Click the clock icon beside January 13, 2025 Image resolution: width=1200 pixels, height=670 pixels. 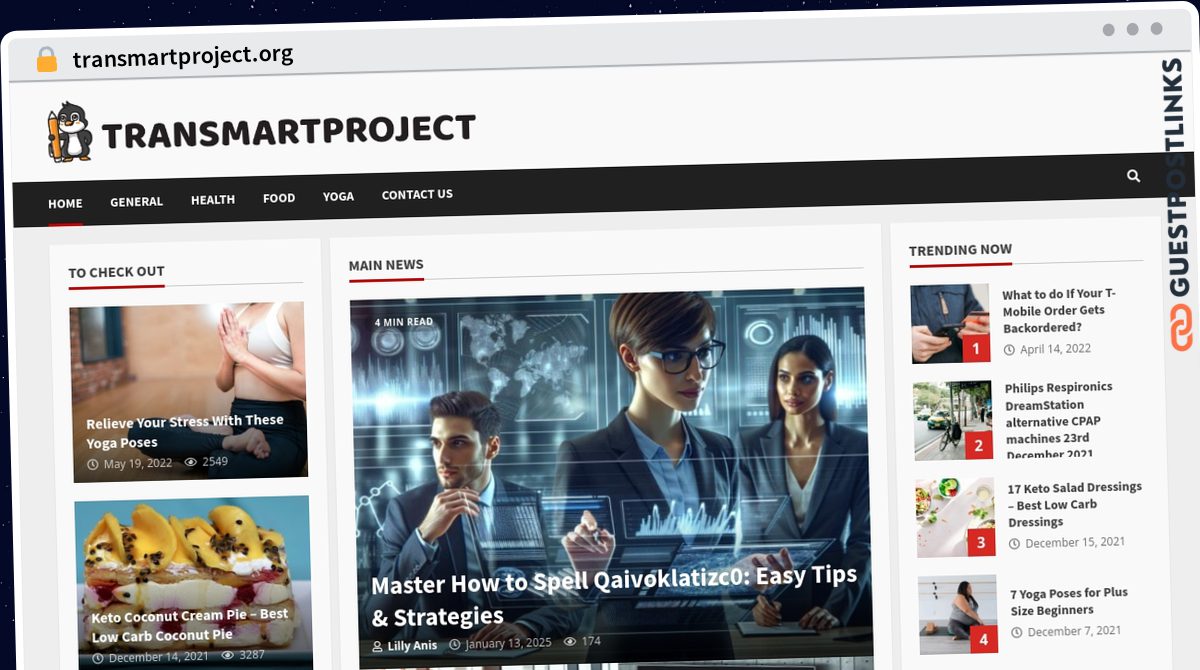click(x=455, y=645)
